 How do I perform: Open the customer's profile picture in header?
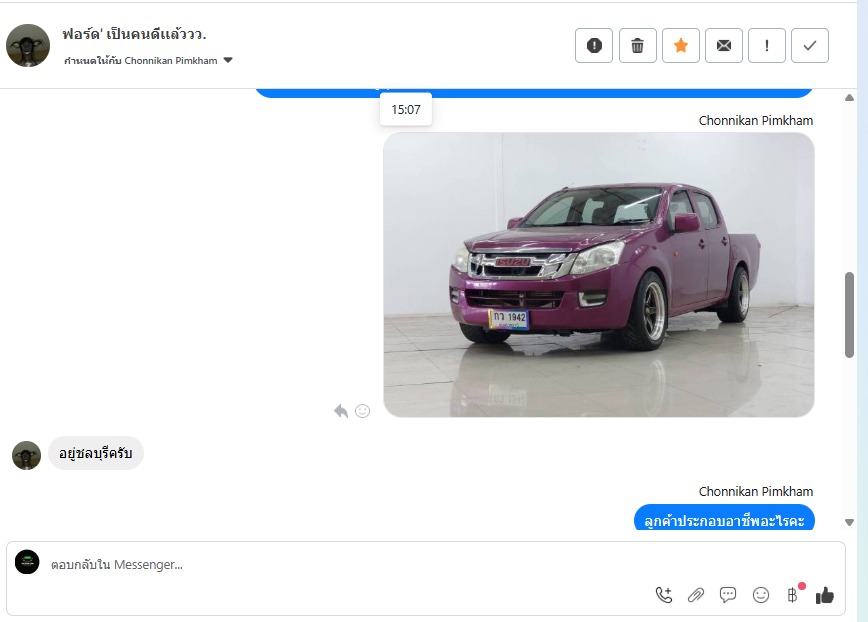[x=28, y=45]
